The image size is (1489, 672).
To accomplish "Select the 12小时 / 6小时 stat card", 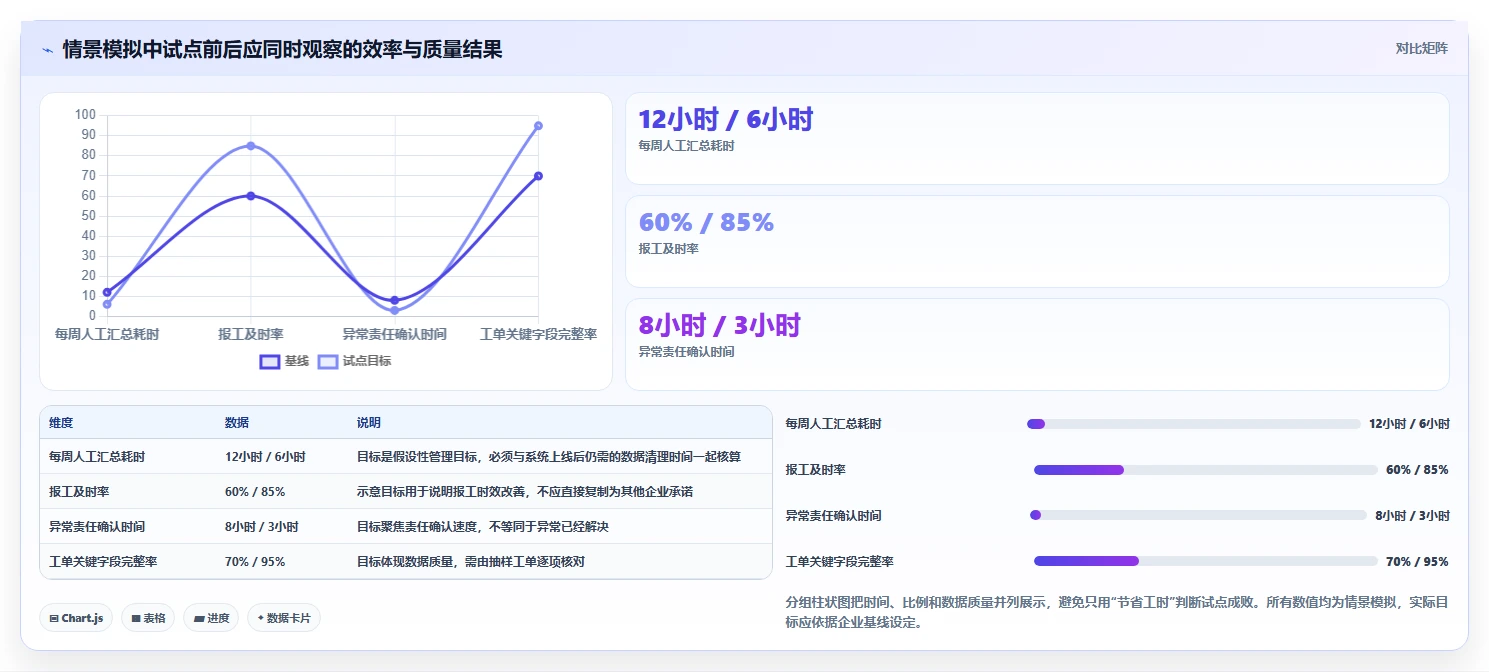I will 1037,138.
